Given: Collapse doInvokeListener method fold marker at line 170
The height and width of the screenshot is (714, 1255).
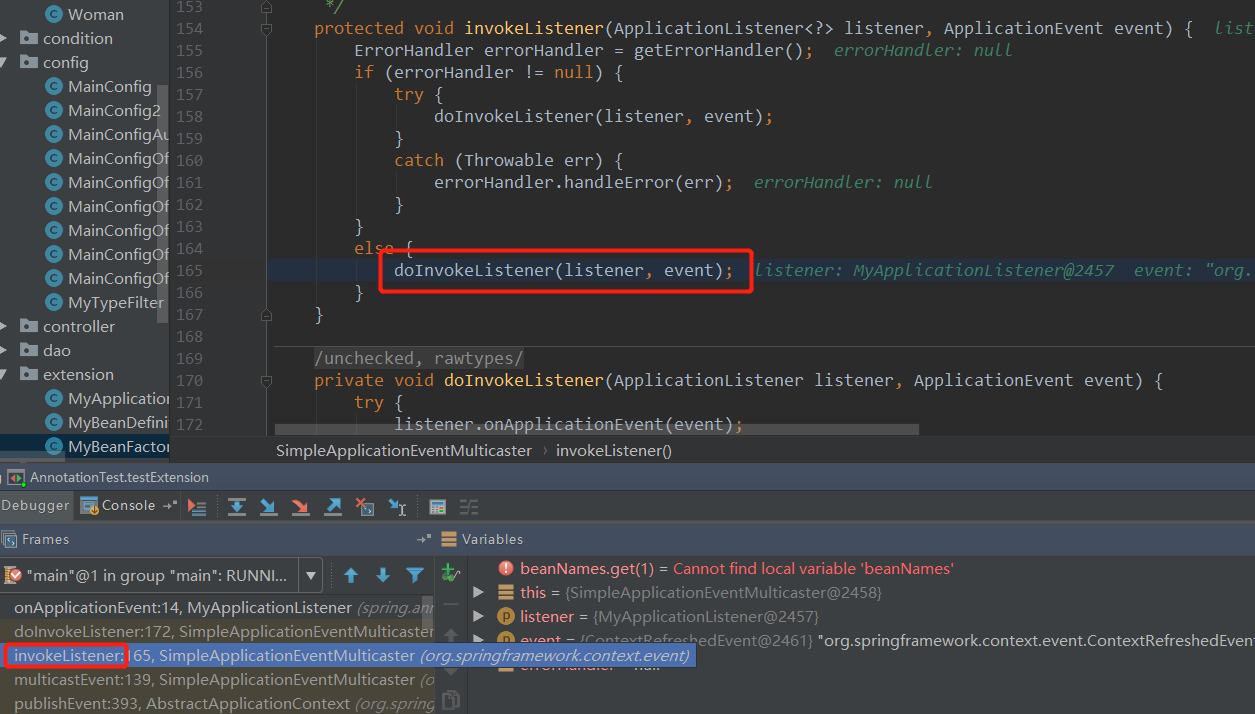Looking at the screenshot, I should 266,381.
